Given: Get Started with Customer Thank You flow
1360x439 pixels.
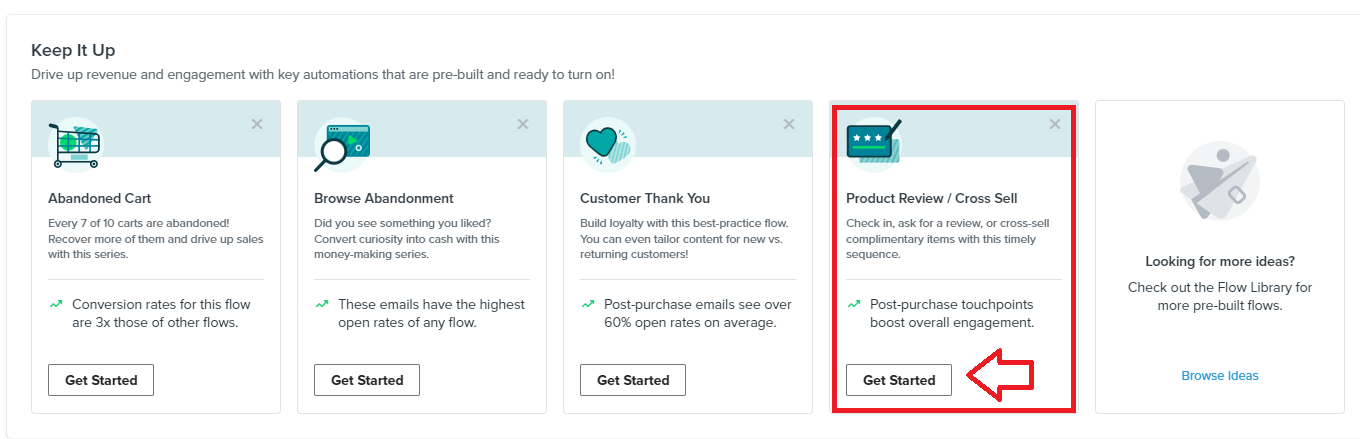Looking at the screenshot, I should (633, 380).
